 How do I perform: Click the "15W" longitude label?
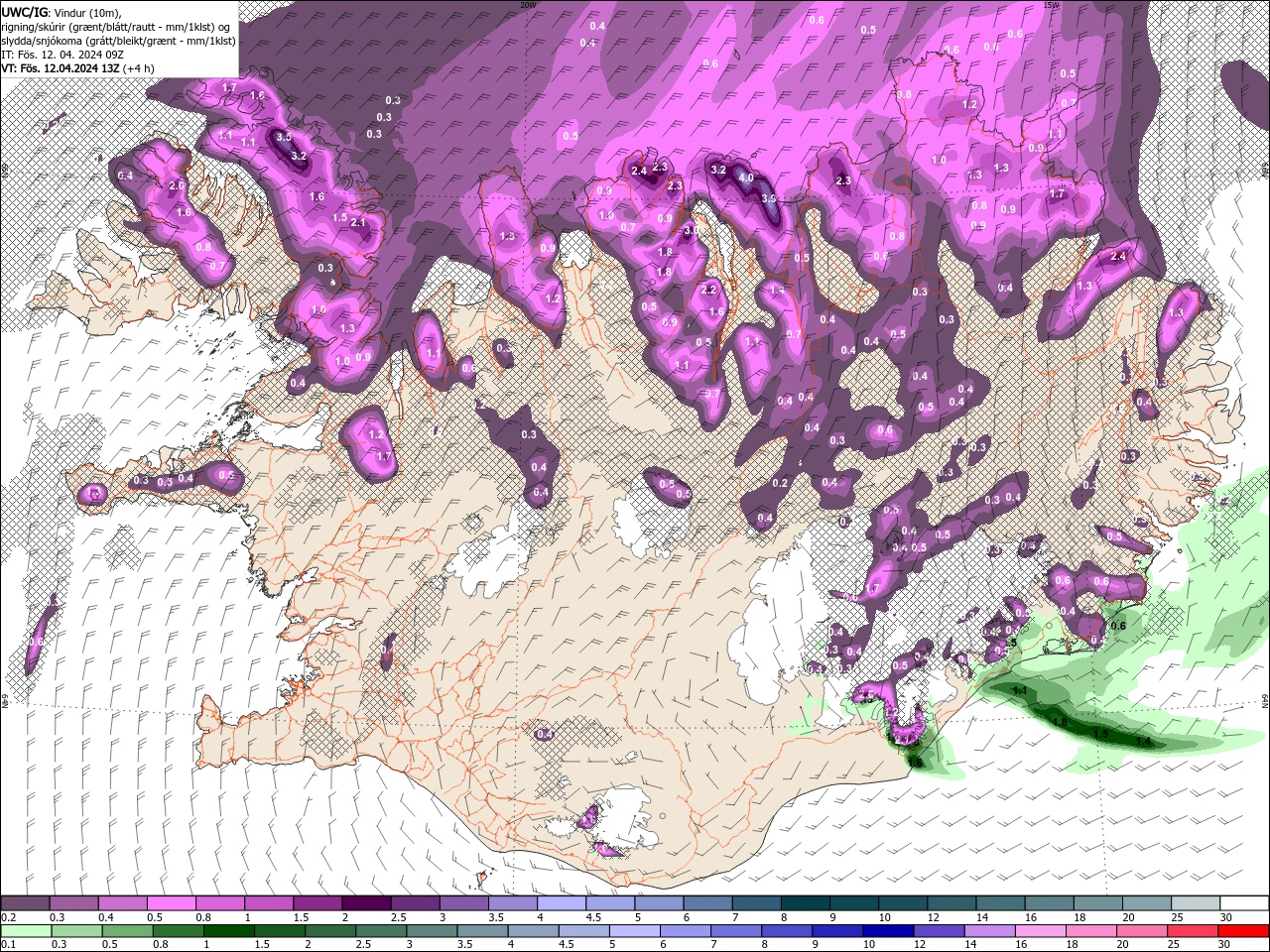click(1052, 4)
